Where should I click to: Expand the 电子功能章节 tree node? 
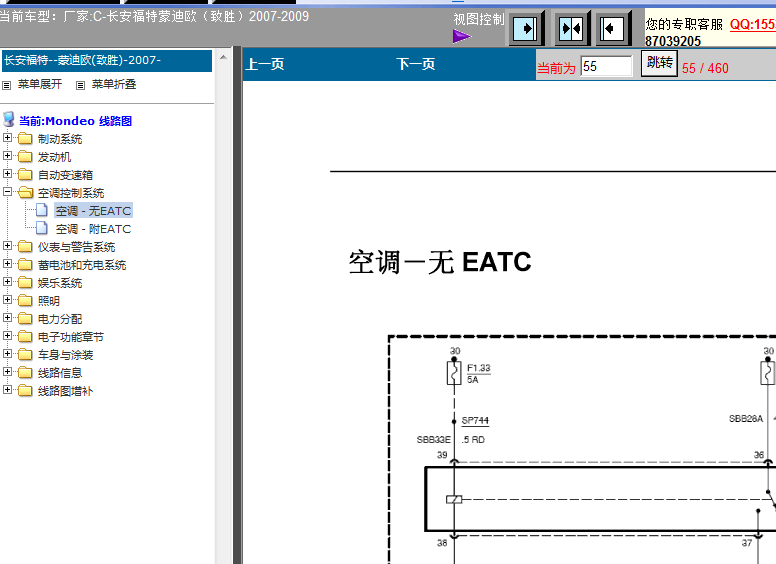tap(7, 335)
